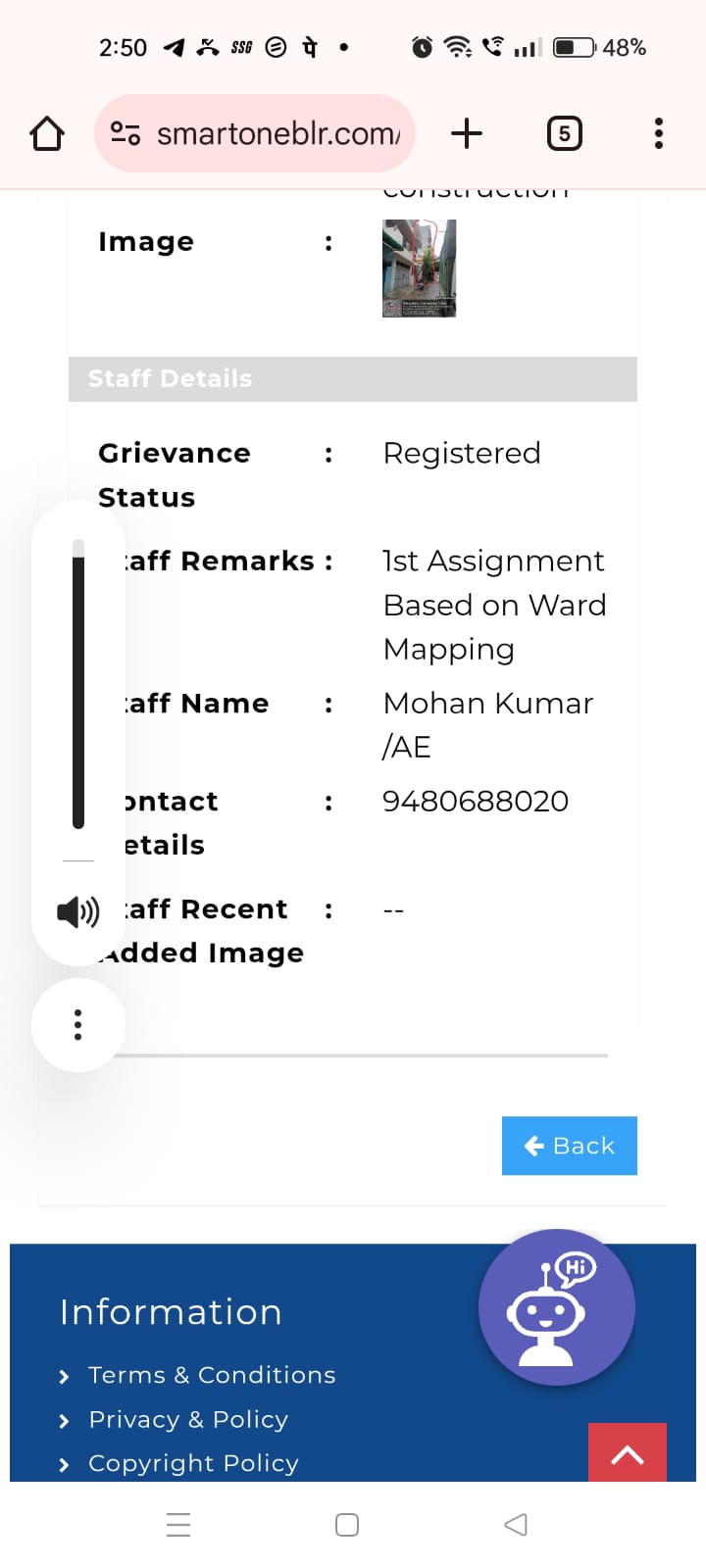
Task: Open the tab switcher showing 5 tabs
Action: pyautogui.click(x=564, y=133)
